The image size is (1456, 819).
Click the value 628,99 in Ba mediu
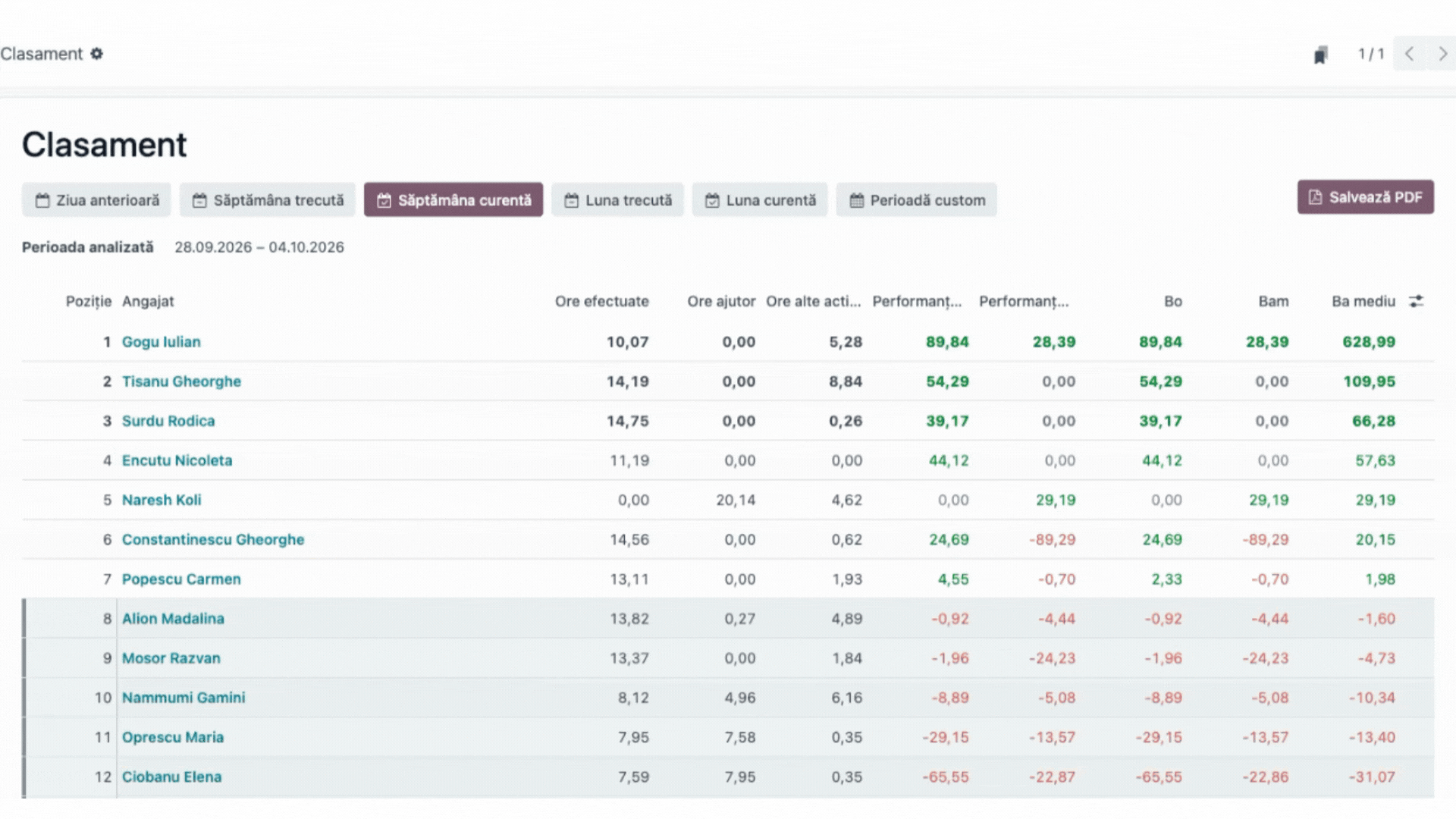coord(1369,342)
